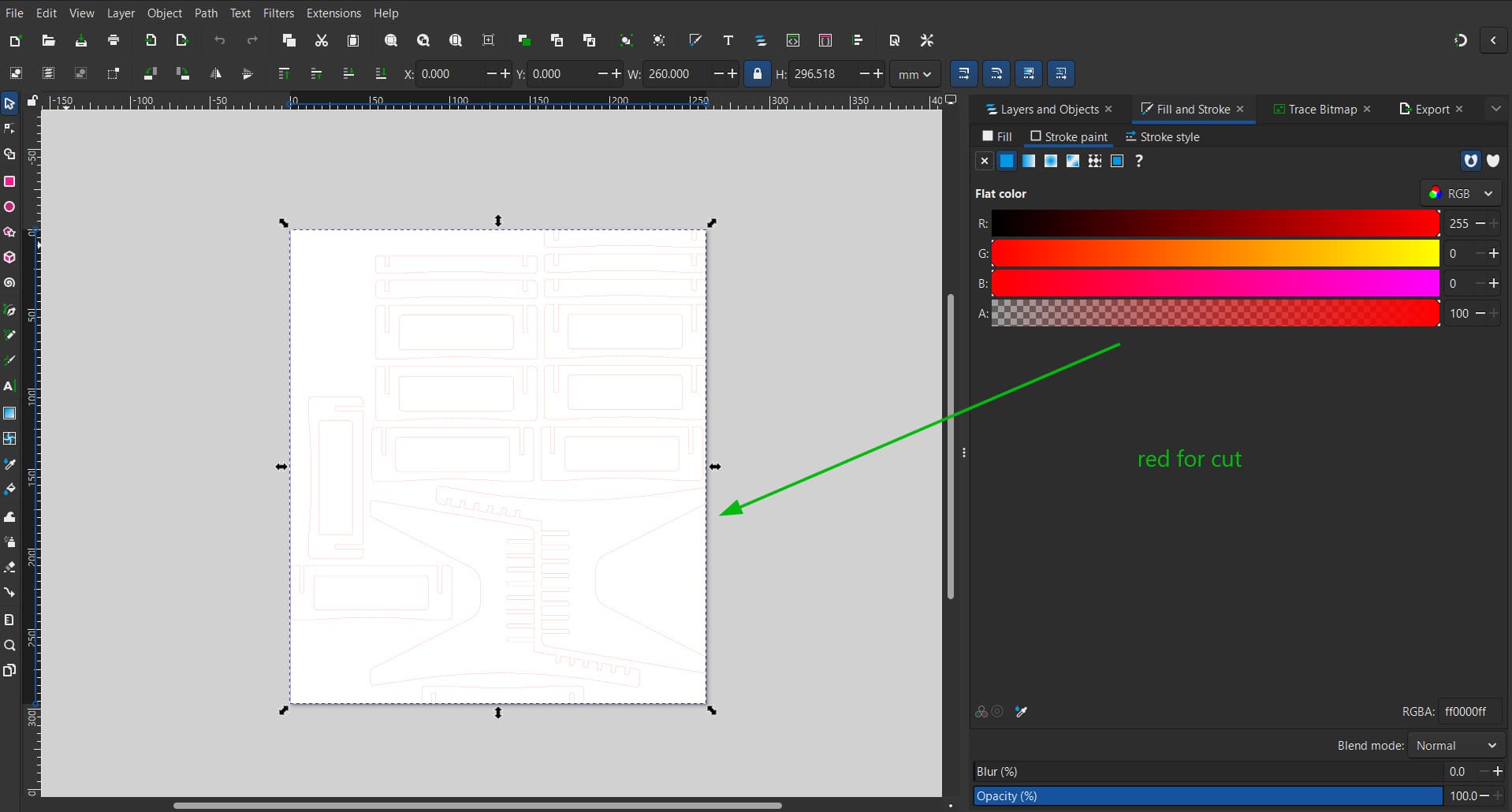This screenshot has height=812, width=1512.
Task: Pick the Spiral tool
Action: pos(9,283)
